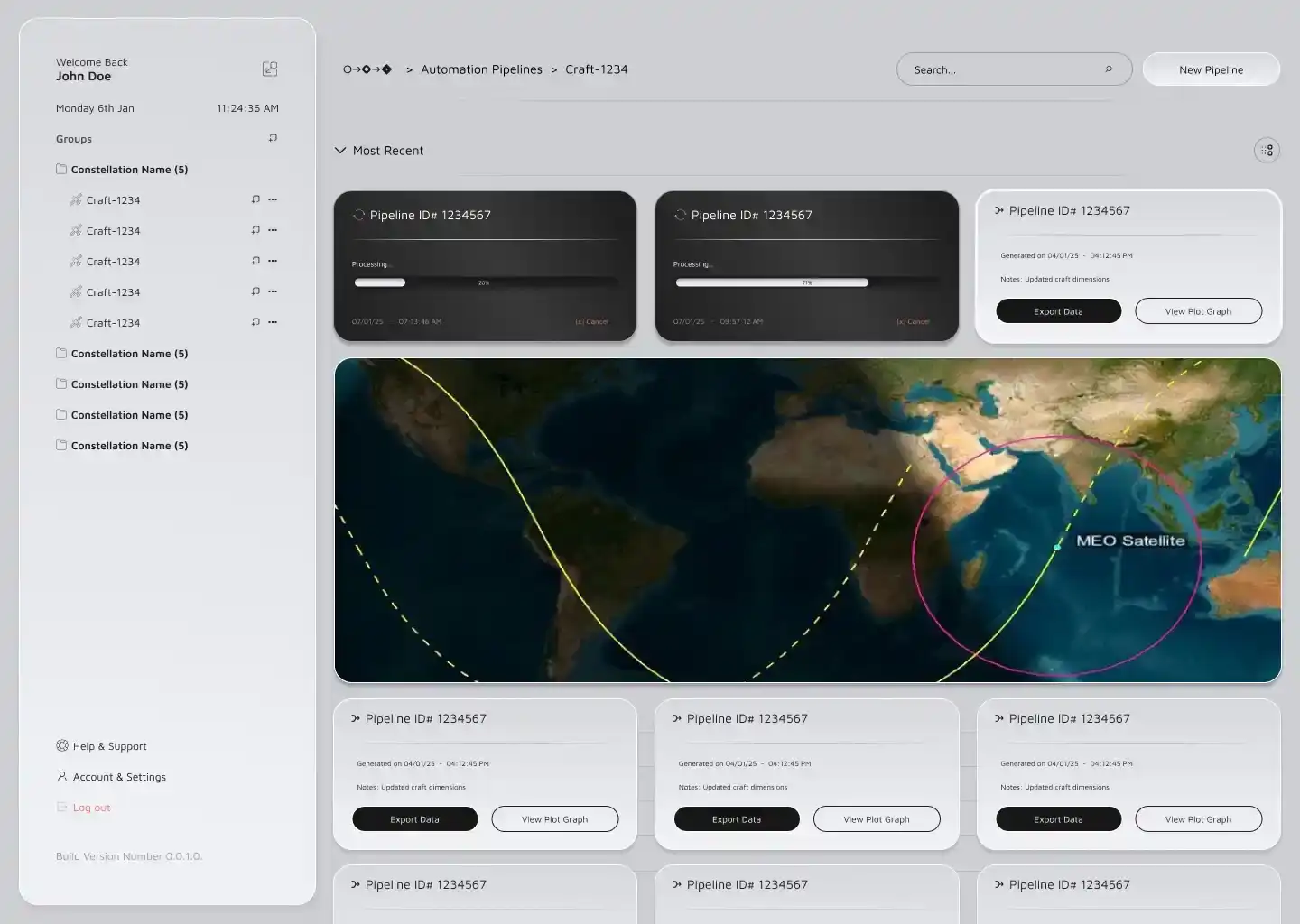Click the satellite orbit map preview
This screenshot has height=924, width=1300.
pyautogui.click(x=807, y=520)
